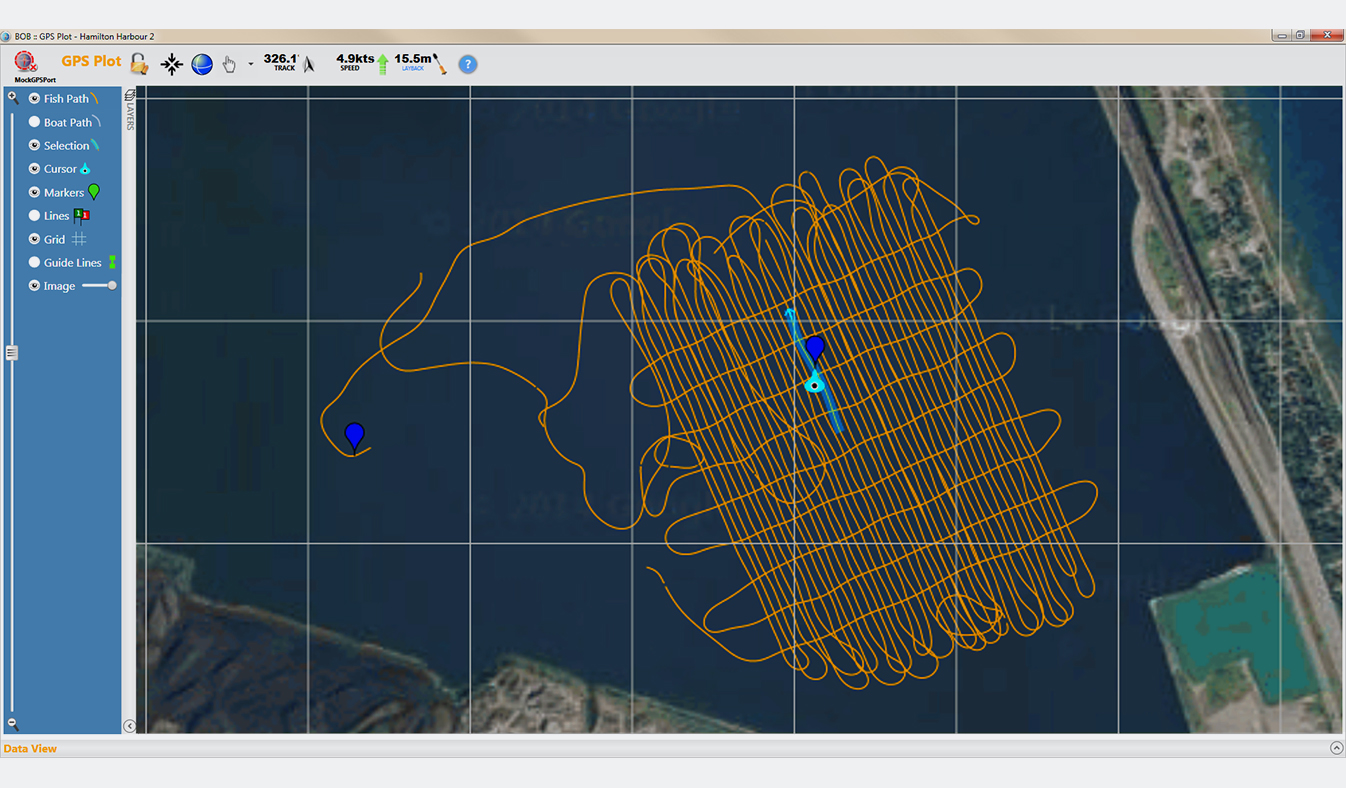Viewport: 1346px width, 788px height.
Task: Click the globe map view icon
Action: [200, 63]
